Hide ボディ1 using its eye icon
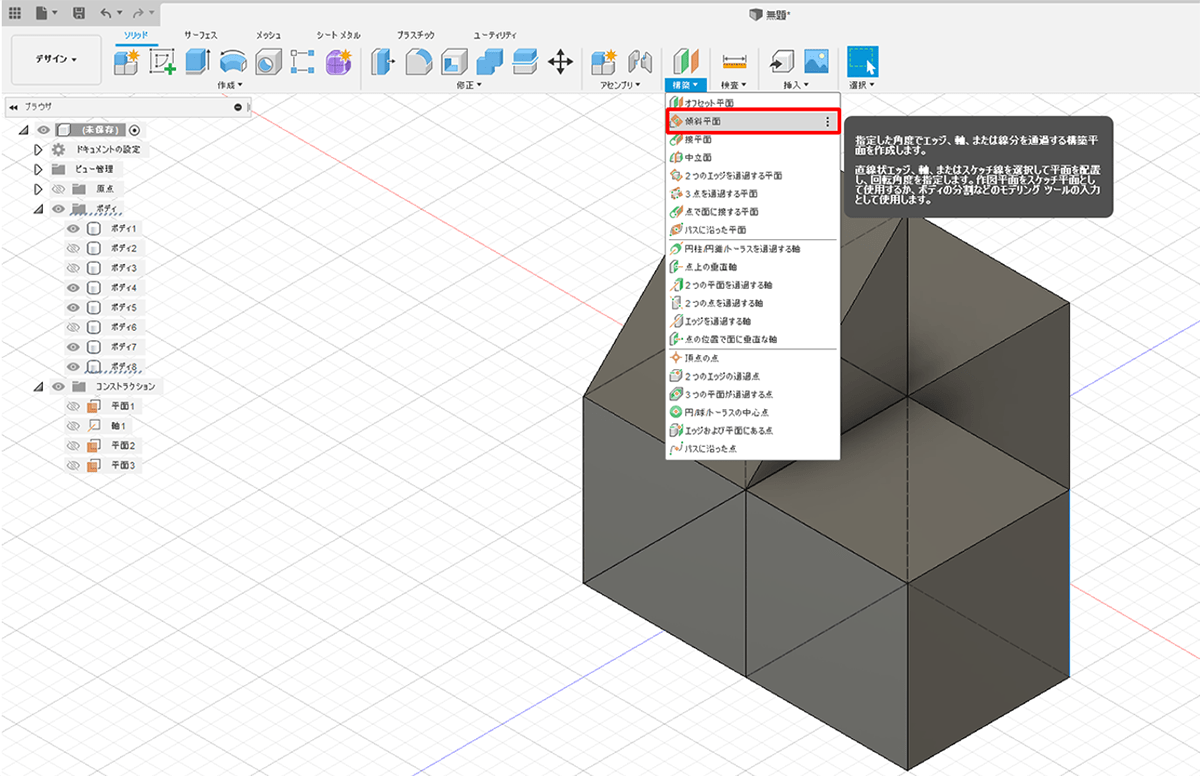The height and width of the screenshot is (776, 1200). coord(73,228)
